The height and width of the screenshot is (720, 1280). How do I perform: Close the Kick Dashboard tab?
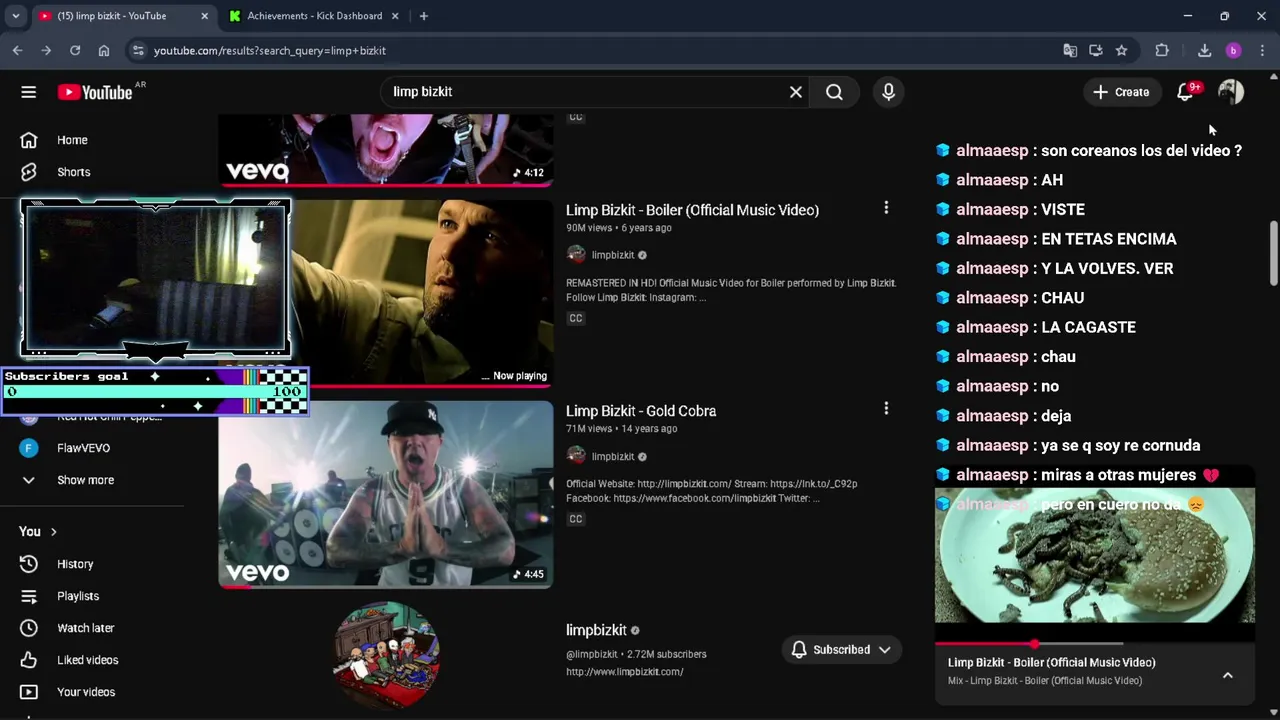click(x=394, y=16)
